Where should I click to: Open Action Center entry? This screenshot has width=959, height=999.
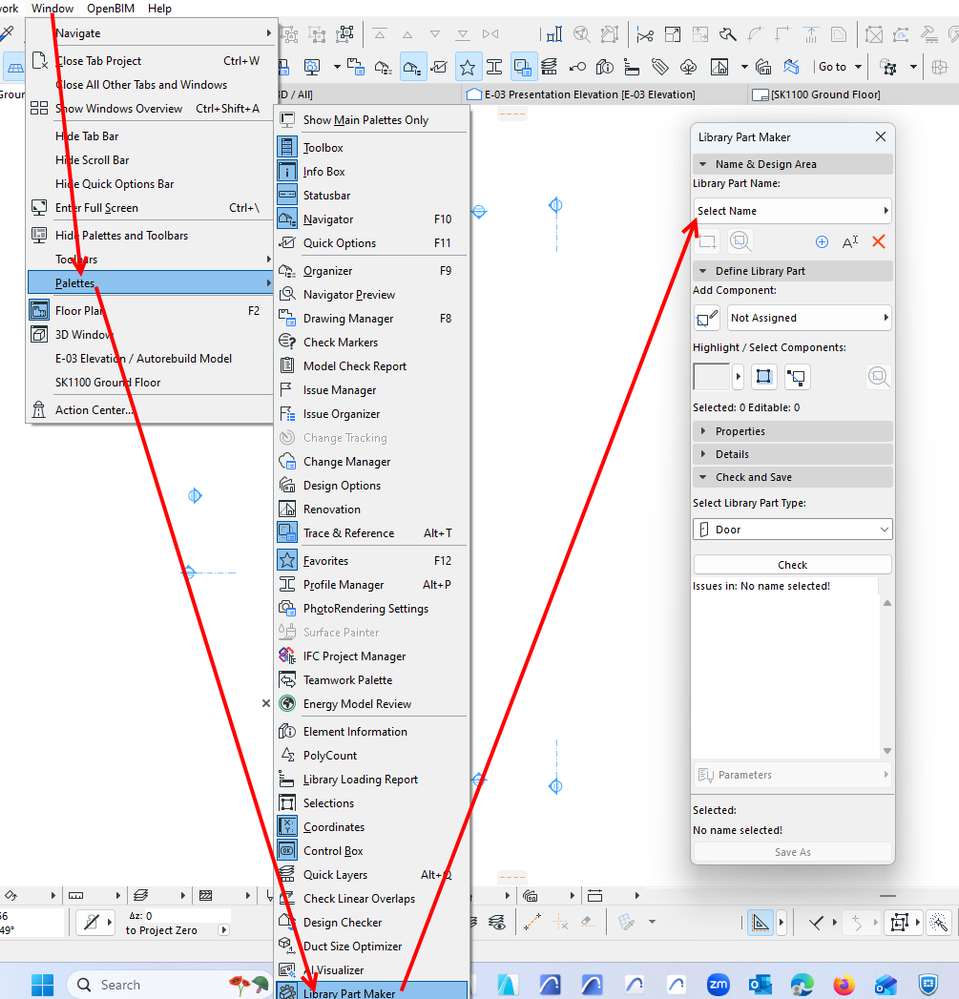tap(150, 410)
